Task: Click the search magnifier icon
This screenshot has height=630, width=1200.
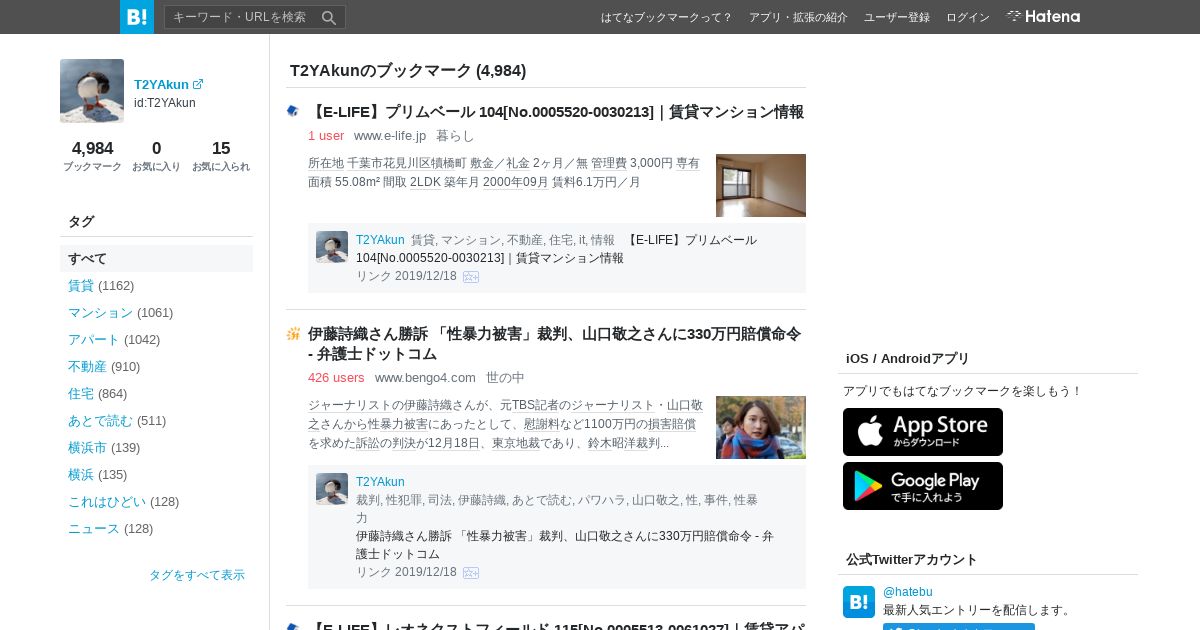Action: pyautogui.click(x=329, y=17)
